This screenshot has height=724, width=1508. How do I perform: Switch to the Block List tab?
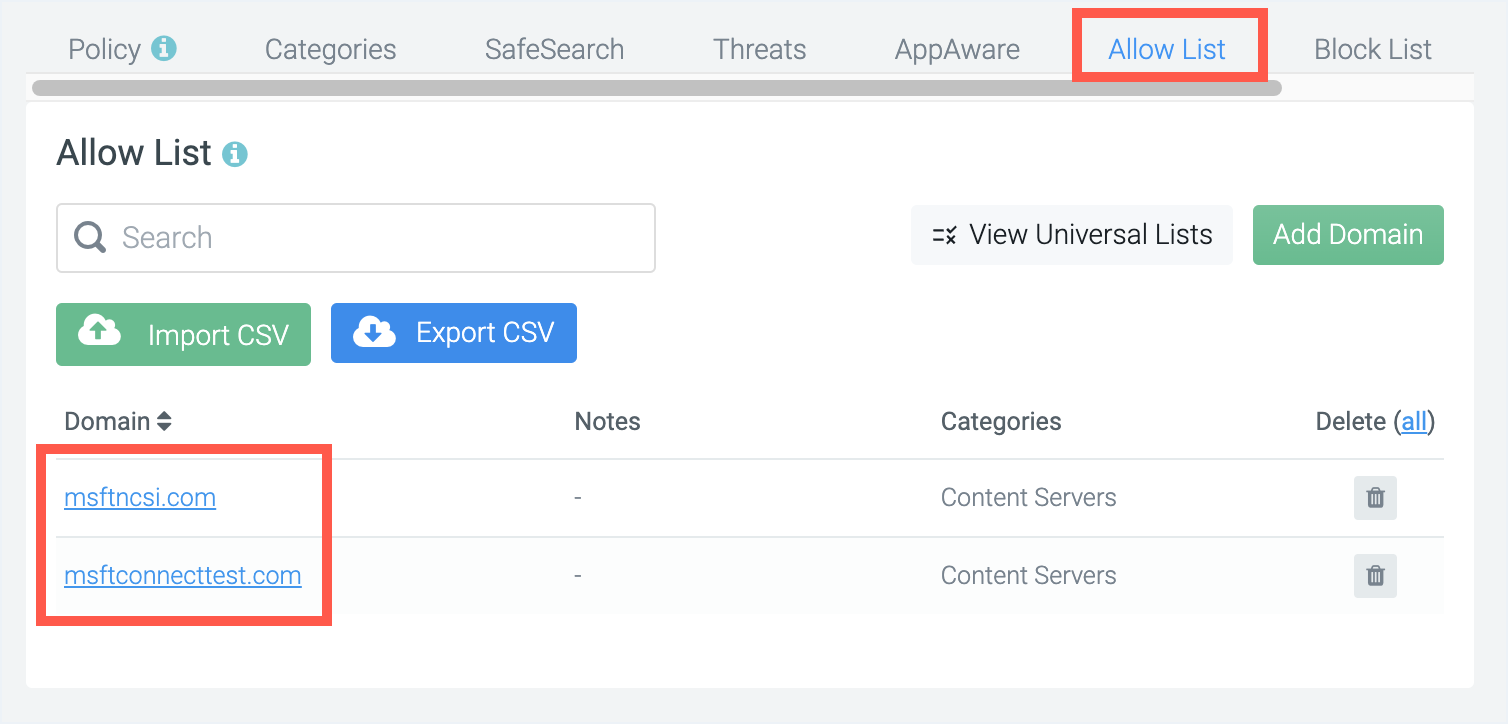click(x=1373, y=49)
